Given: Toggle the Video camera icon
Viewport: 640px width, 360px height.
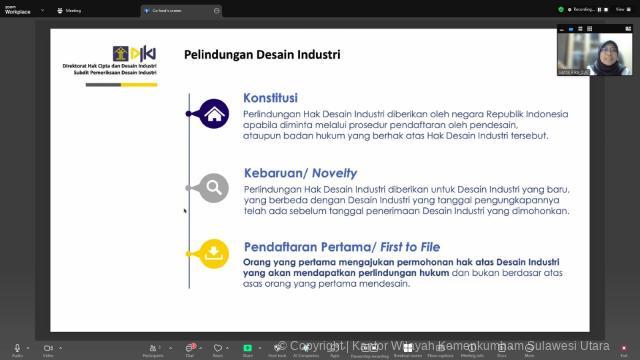Looking at the screenshot, I should coord(48,348).
